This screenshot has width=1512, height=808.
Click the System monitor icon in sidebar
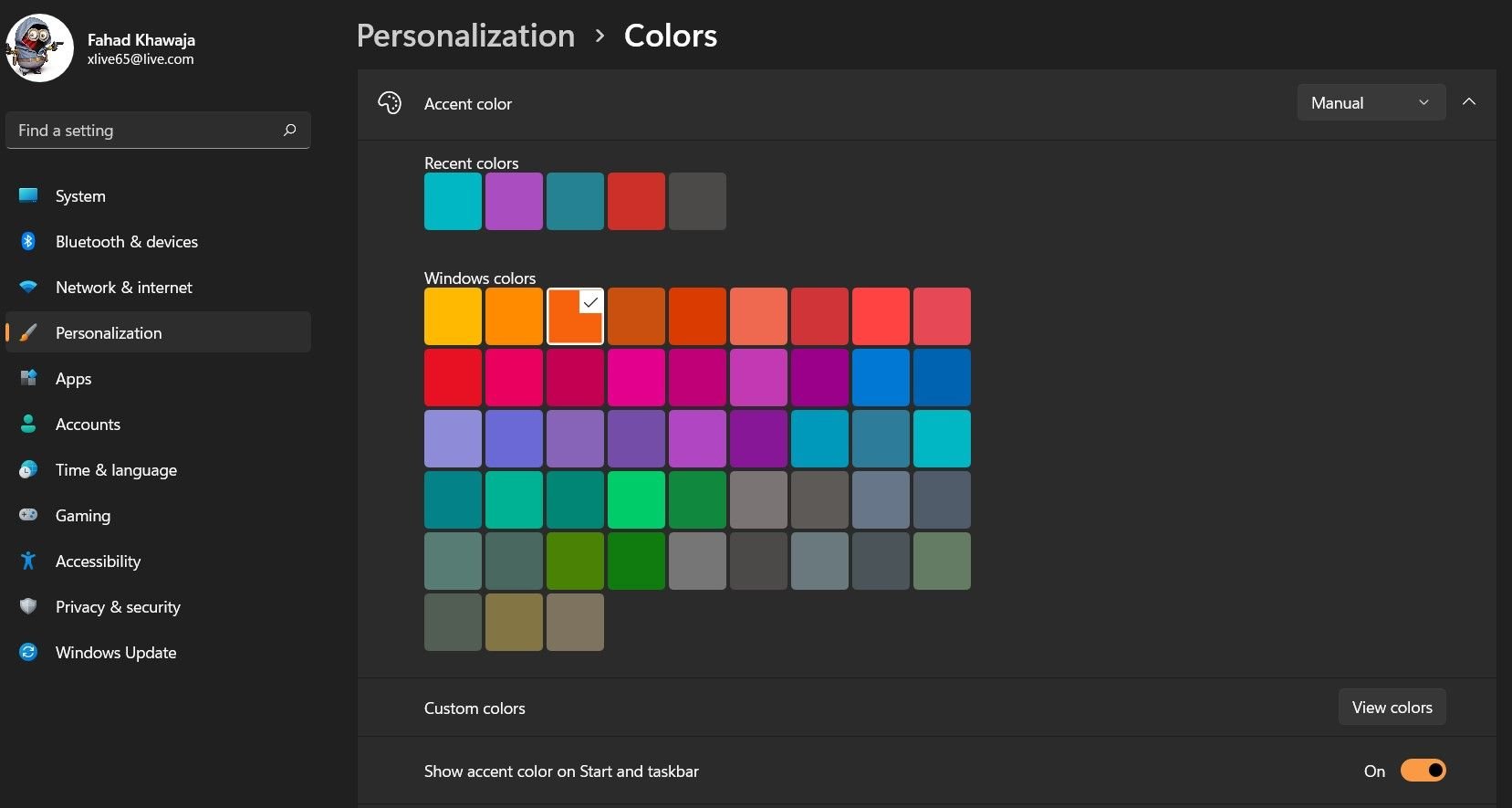click(28, 195)
